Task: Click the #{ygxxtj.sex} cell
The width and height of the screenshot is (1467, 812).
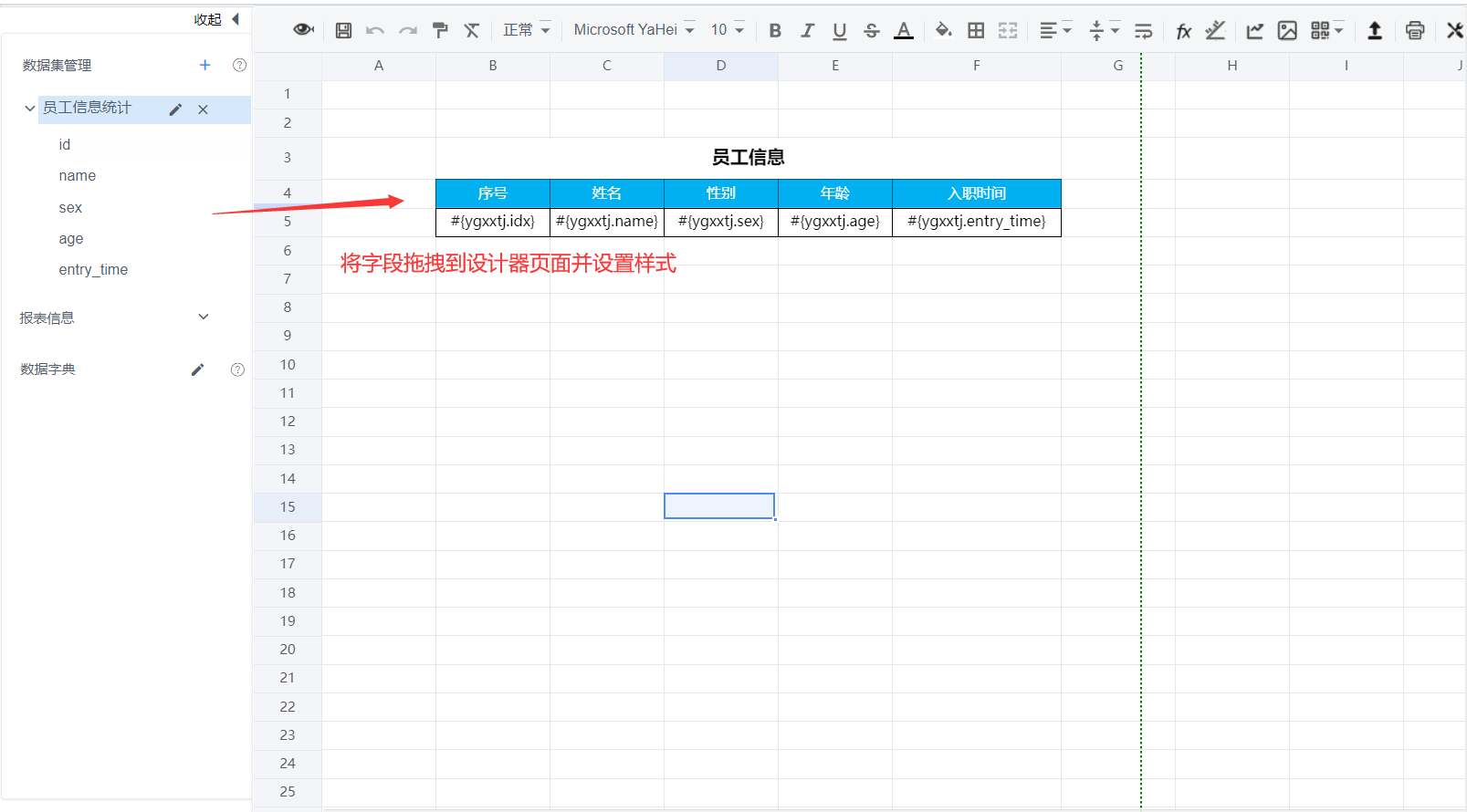Action: click(x=721, y=222)
